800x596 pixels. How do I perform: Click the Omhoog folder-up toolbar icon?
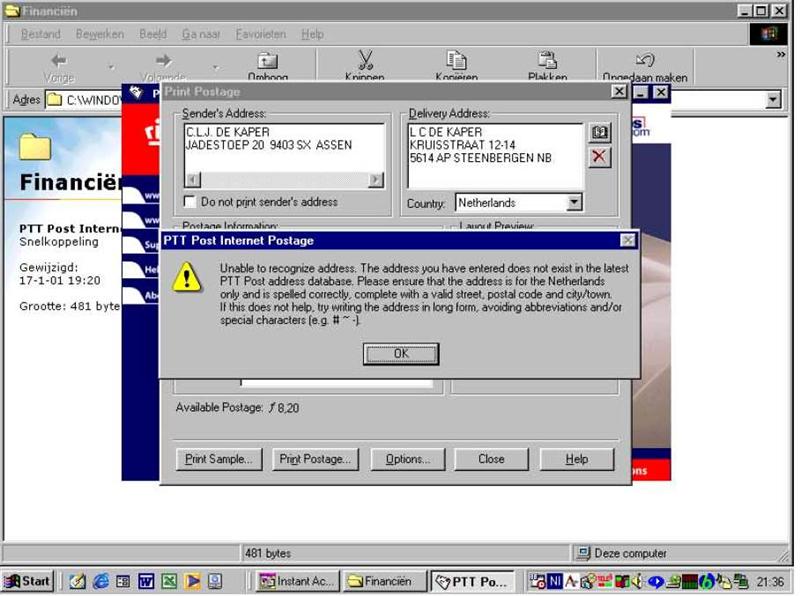(267, 61)
